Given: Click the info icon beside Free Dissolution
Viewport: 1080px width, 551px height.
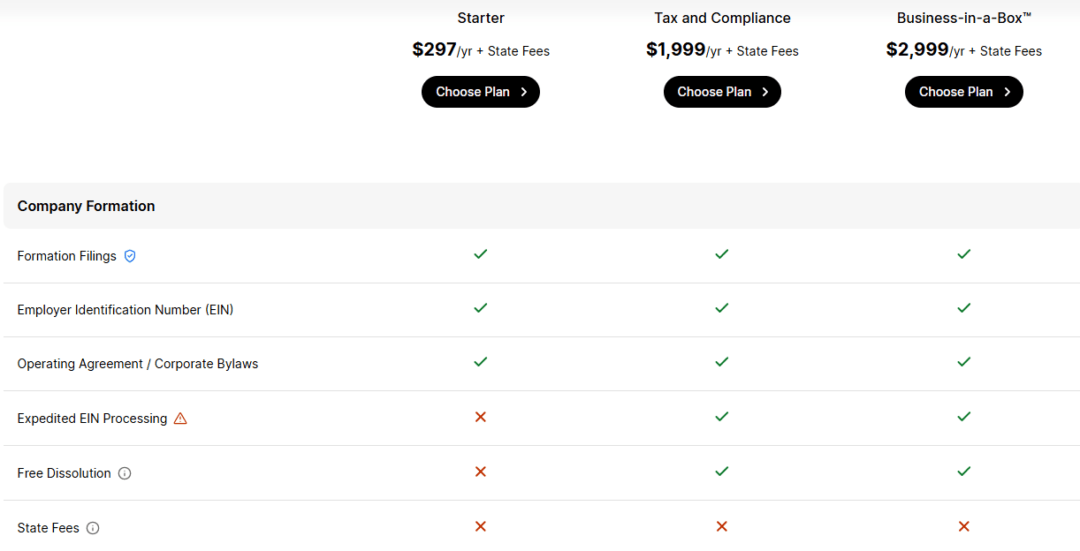Looking at the screenshot, I should tap(125, 474).
